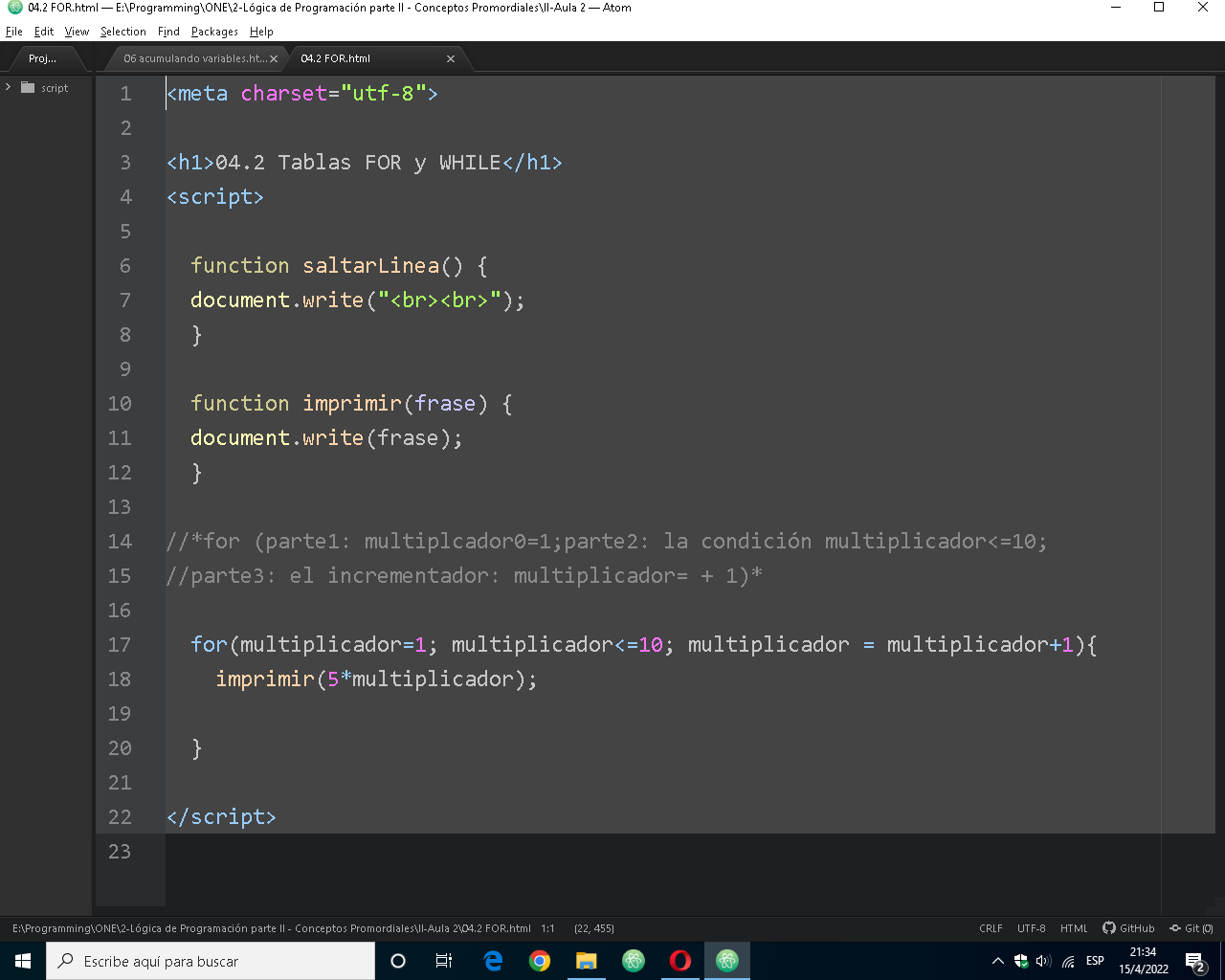Maximize the Atom window
Viewport: 1225px width, 980px height.
coord(1159,8)
